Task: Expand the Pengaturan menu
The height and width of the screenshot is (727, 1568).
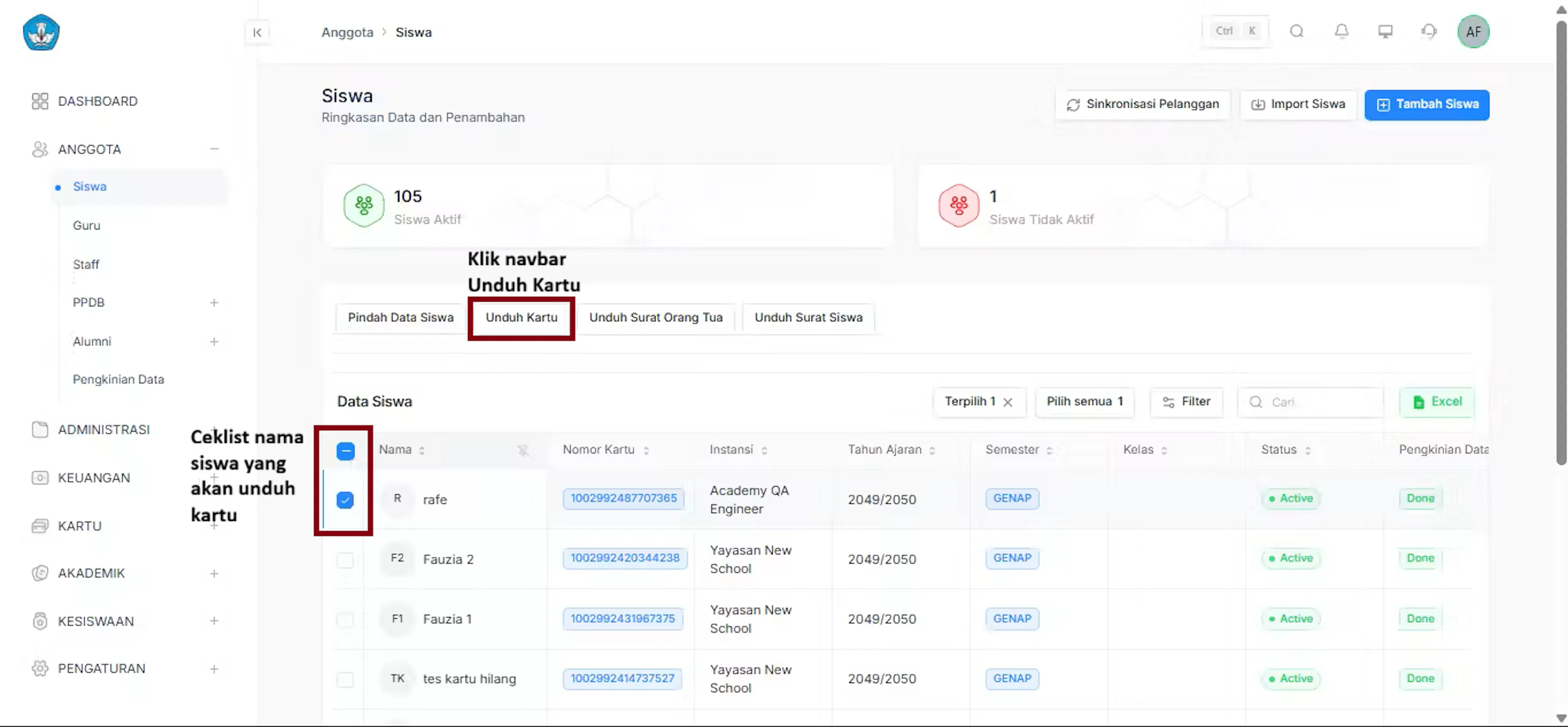Action: click(x=214, y=669)
